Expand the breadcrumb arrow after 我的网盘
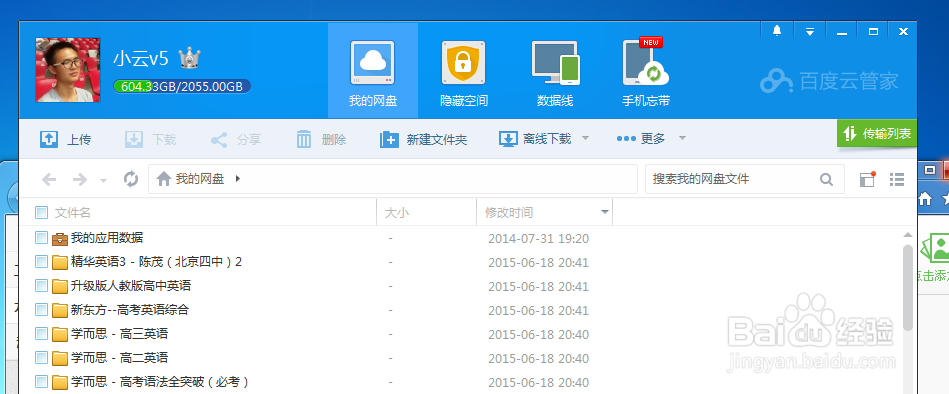Image resolution: width=949 pixels, height=394 pixels. [237, 179]
